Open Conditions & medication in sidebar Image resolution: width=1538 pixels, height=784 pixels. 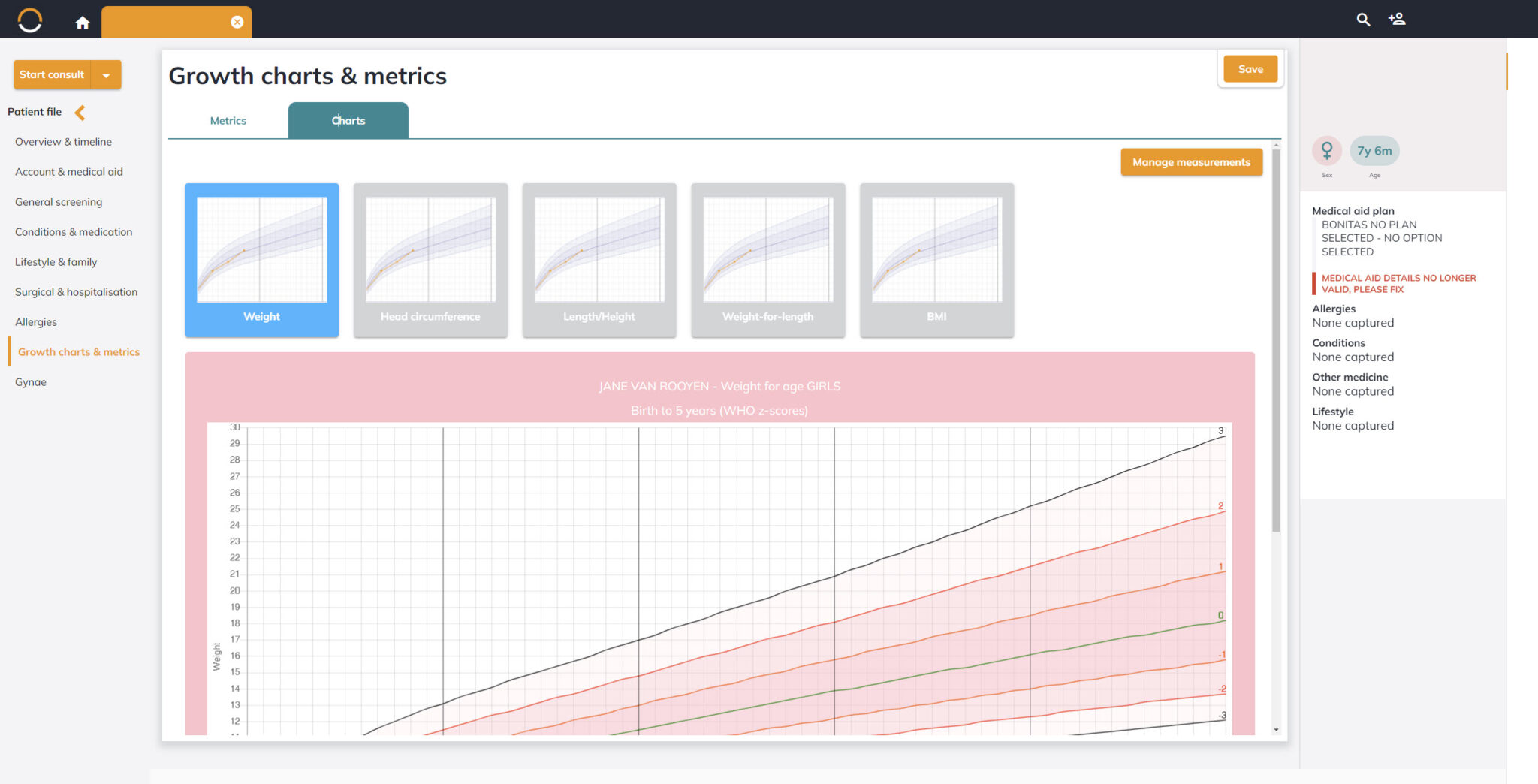74,232
